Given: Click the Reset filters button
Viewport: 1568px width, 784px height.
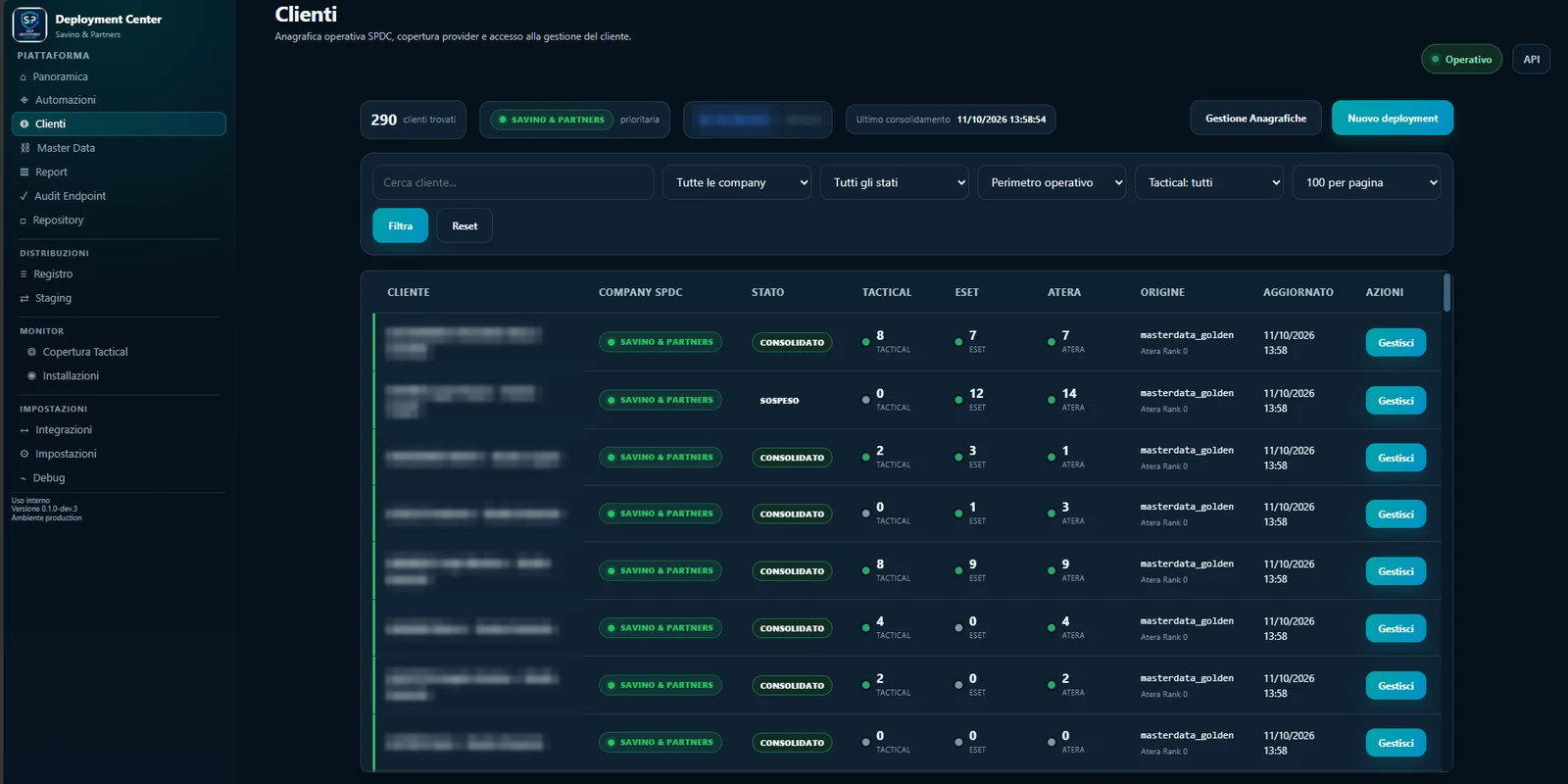Looking at the screenshot, I should pyautogui.click(x=465, y=225).
